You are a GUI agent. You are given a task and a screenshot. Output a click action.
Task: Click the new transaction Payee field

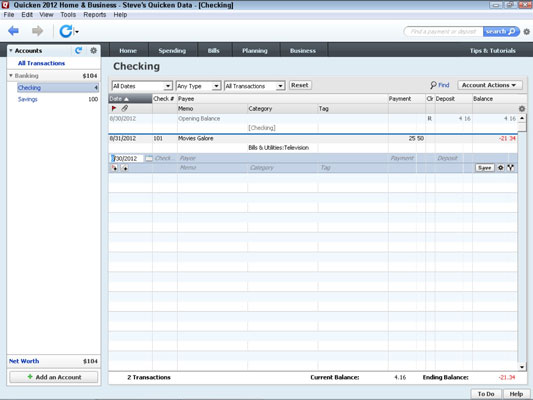(x=283, y=158)
